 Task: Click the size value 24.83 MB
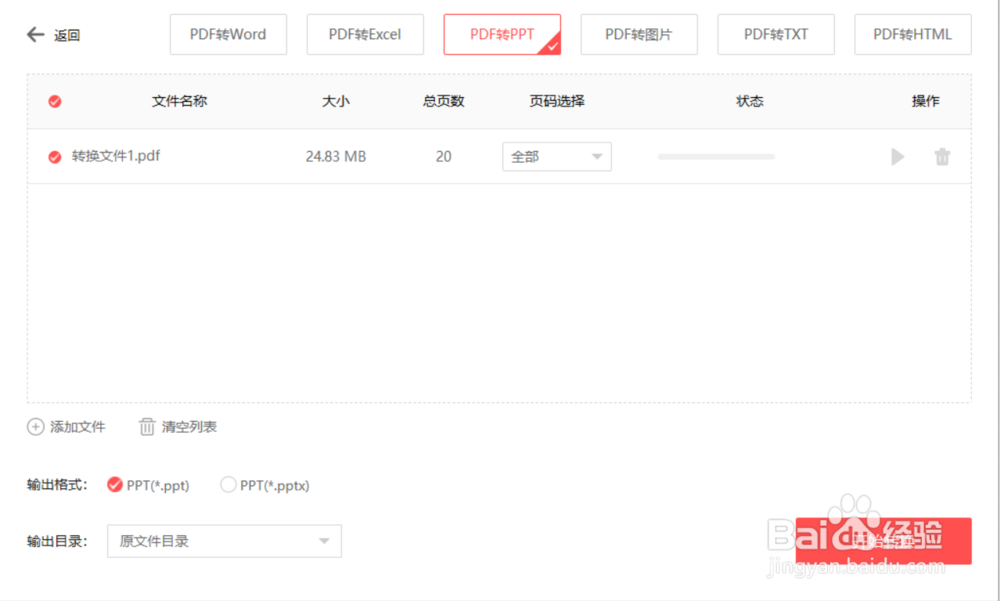point(336,157)
